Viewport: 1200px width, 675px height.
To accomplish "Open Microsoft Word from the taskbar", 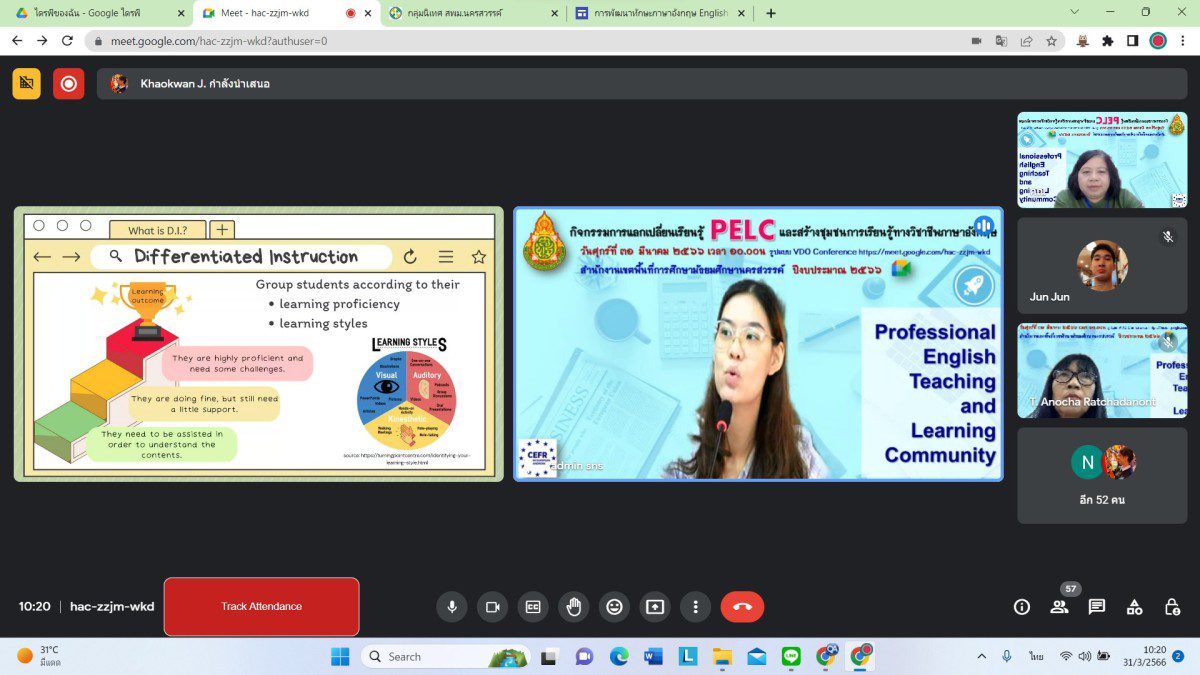I will tap(653, 656).
